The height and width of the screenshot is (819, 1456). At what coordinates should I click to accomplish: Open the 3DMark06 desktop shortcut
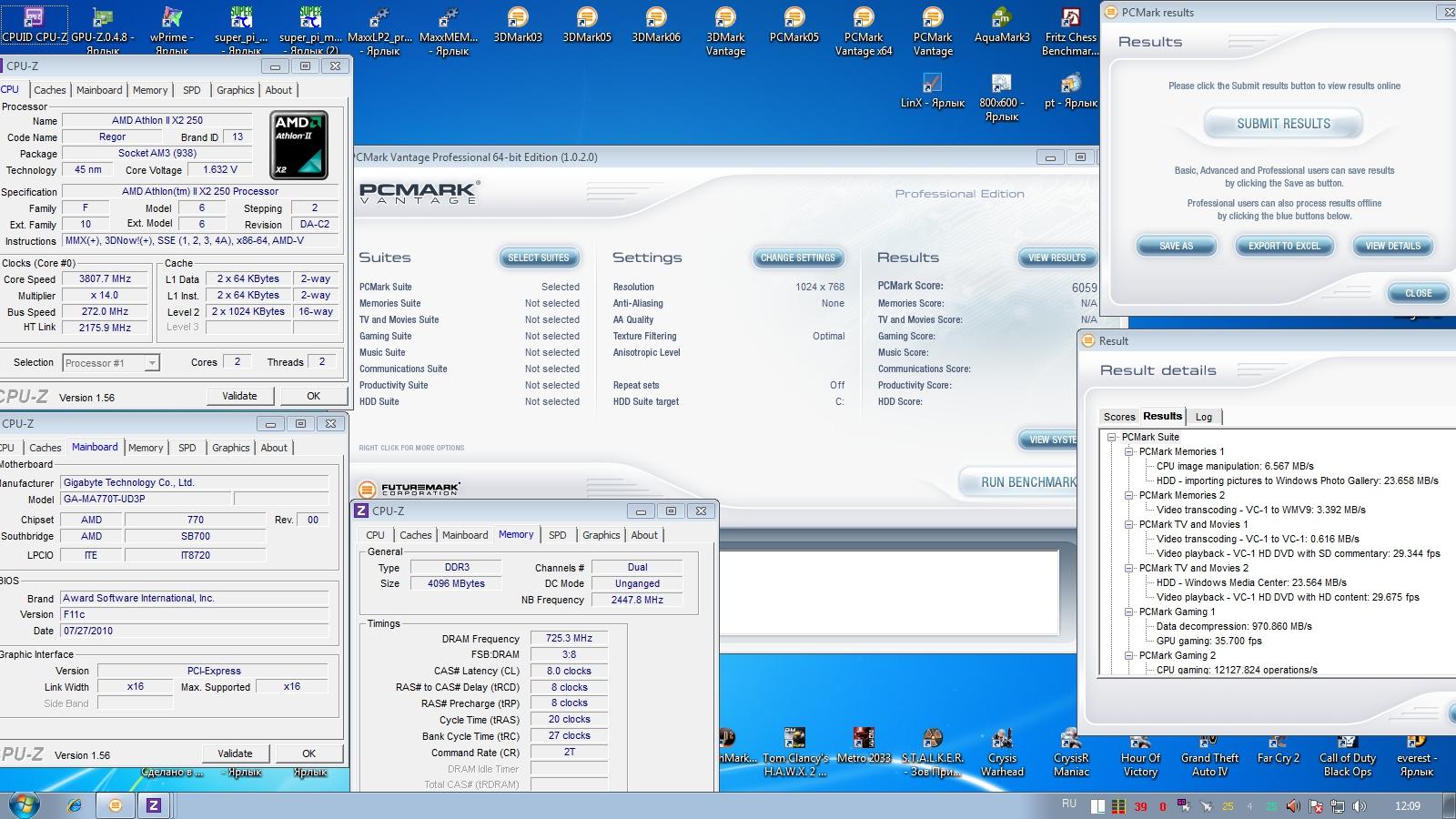[x=656, y=26]
